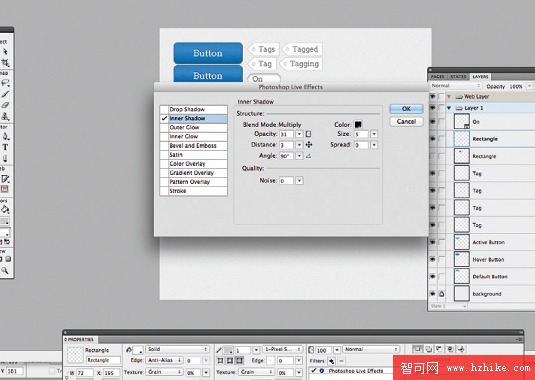Select Stroke in the effects list
The width and height of the screenshot is (535, 380).
(x=193, y=191)
